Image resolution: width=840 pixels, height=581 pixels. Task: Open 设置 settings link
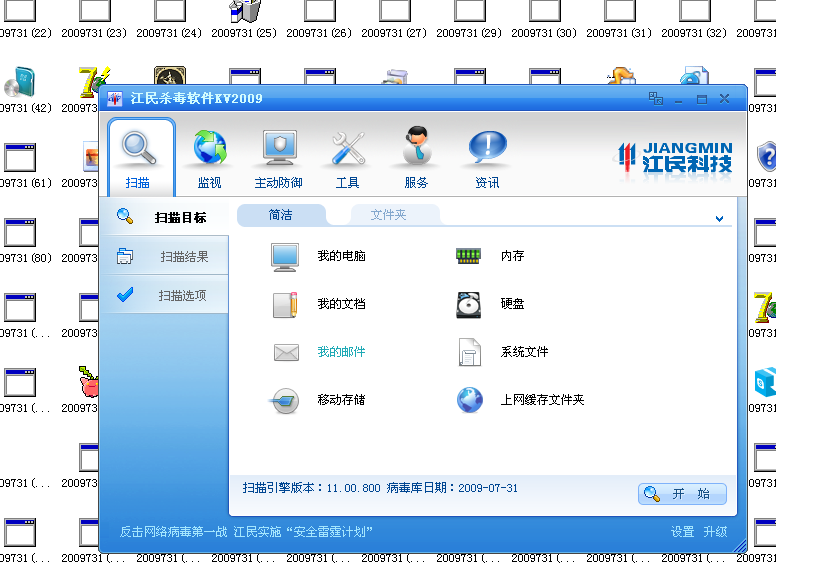(682, 532)
